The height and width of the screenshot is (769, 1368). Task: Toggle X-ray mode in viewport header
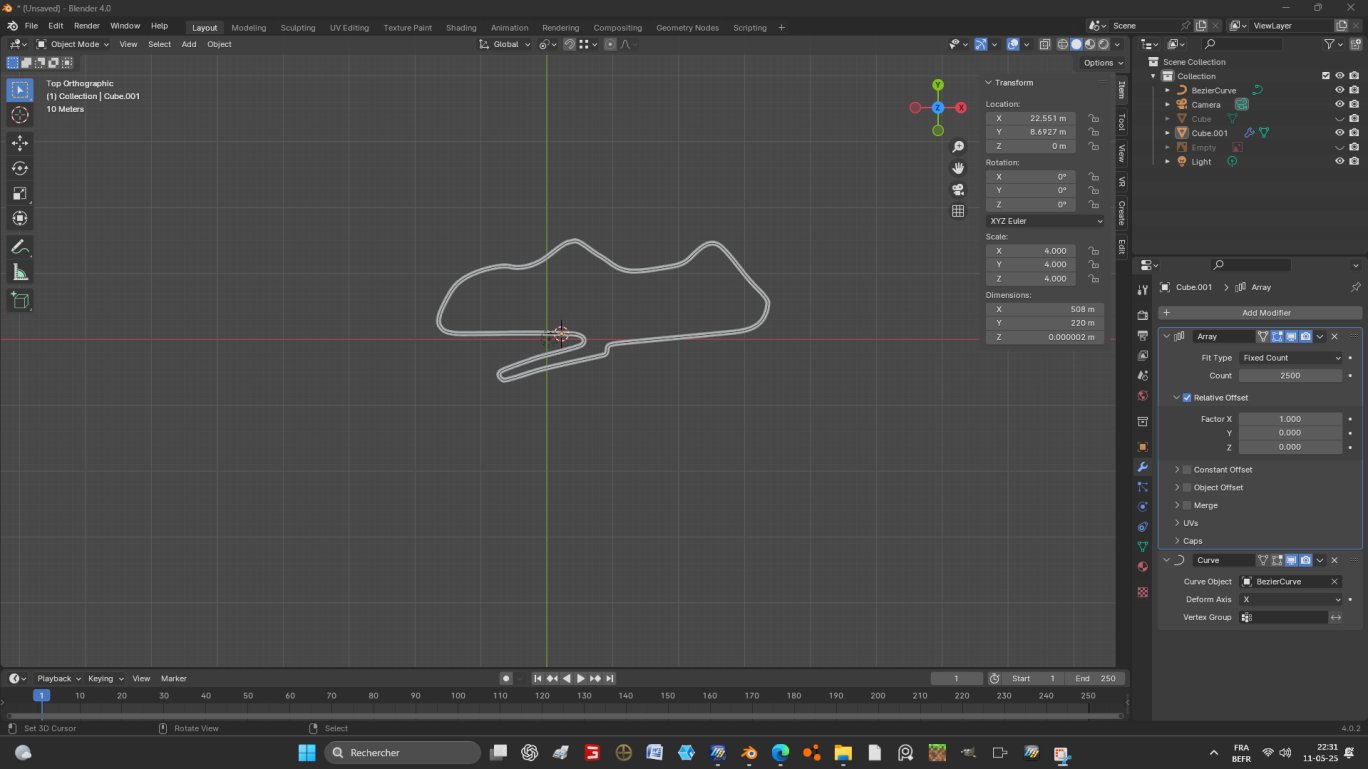1044,44
